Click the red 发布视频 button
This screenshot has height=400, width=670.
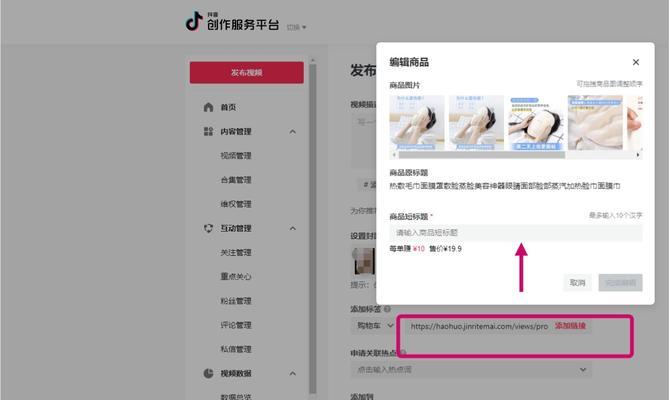(x=247, y=73)
